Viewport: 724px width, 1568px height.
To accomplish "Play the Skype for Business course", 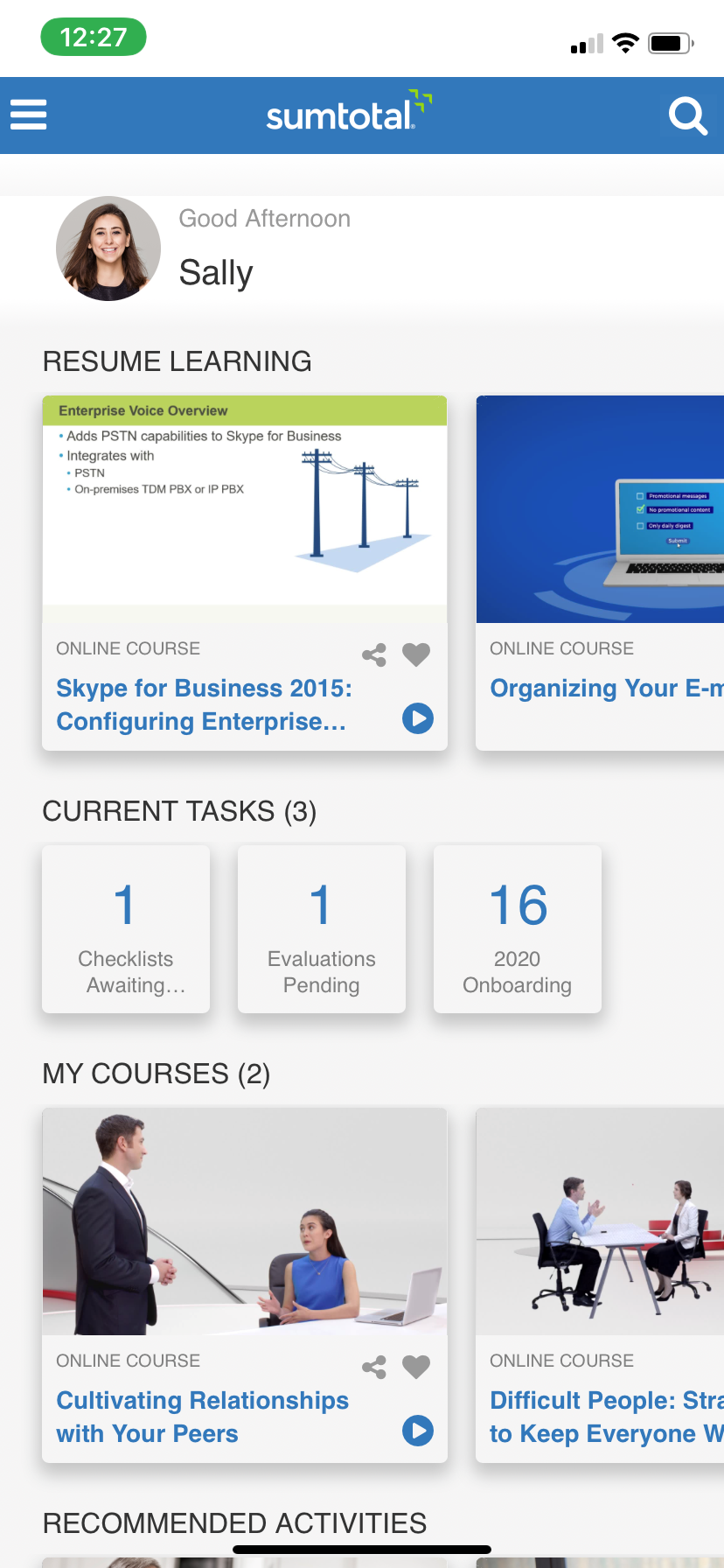I will pyautogui.click(x=418, y=718).
